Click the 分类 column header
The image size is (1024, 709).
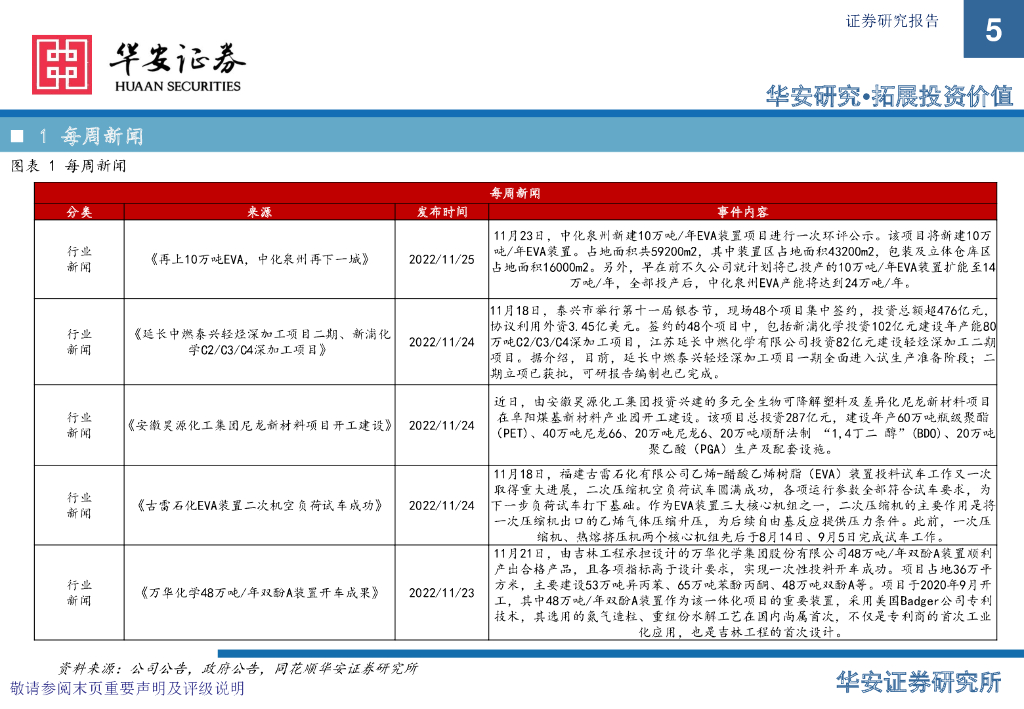[79, 212]
